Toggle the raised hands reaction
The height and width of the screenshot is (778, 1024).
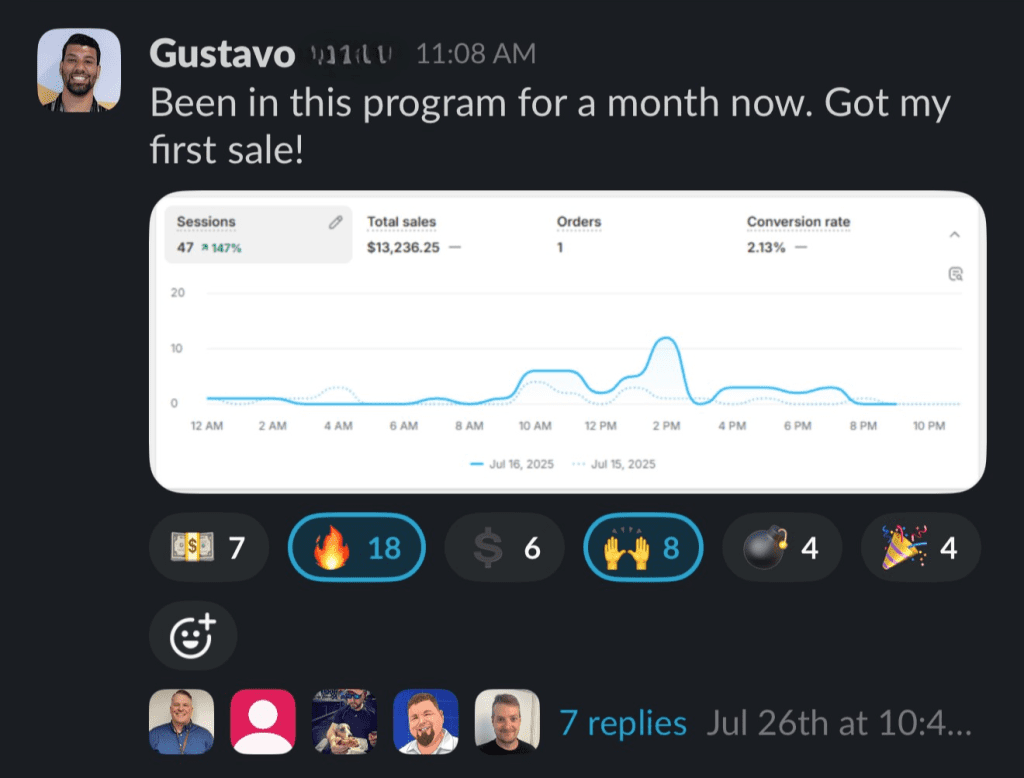[x=643, y=547]
